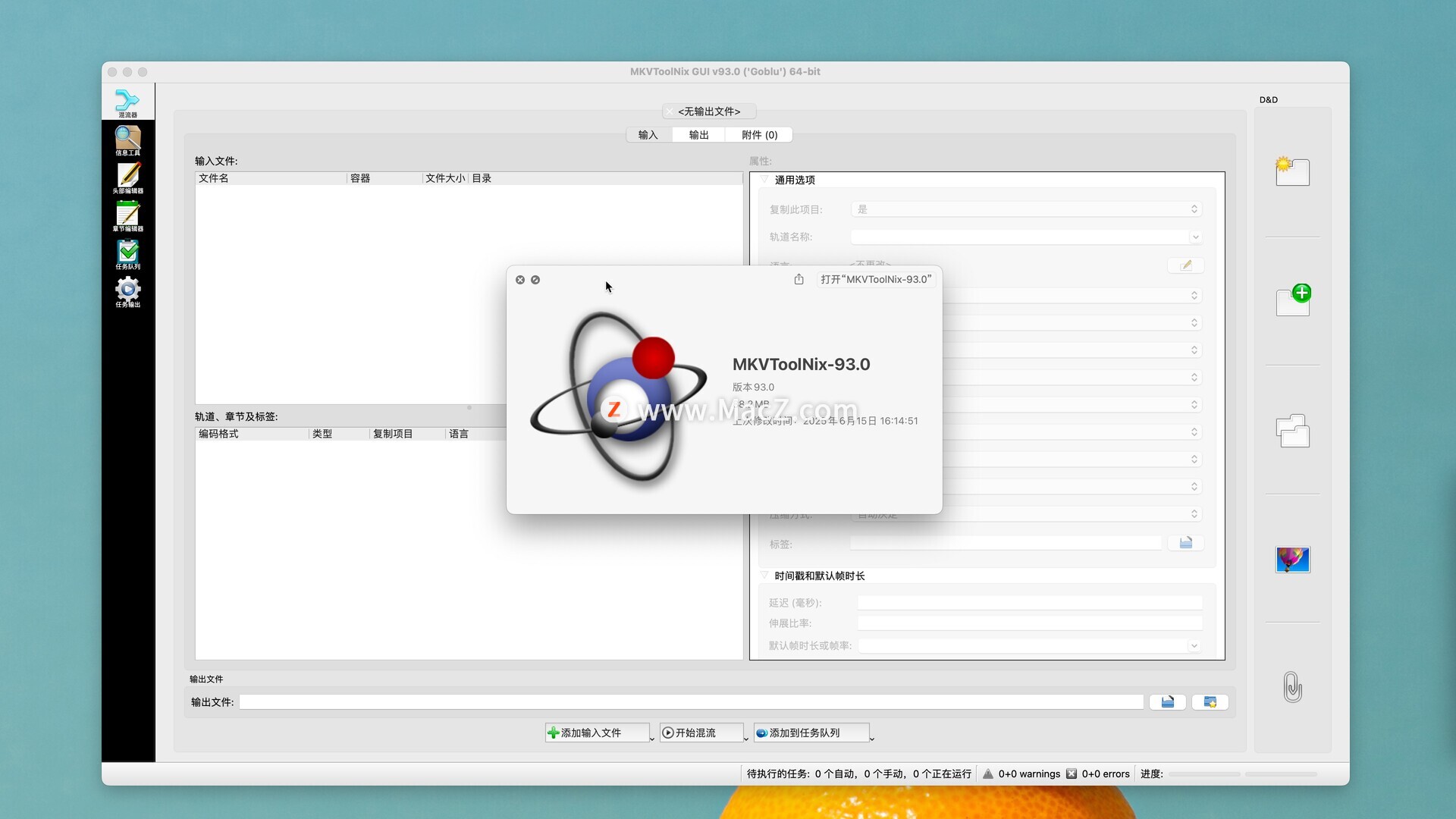This screenshot has width=1456, height=819.
Task: Click the D&D new-file sunburst folder icon
Action: coord(1292,171)
